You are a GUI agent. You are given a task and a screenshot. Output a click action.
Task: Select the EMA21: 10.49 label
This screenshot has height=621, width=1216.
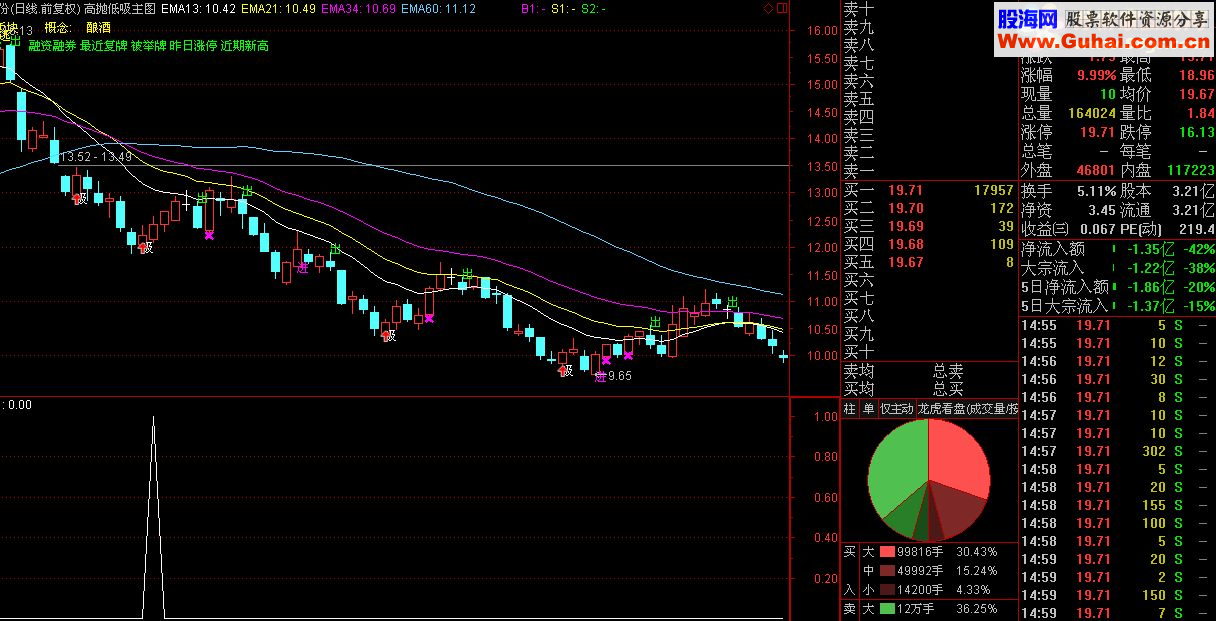(x=279, y=8)
